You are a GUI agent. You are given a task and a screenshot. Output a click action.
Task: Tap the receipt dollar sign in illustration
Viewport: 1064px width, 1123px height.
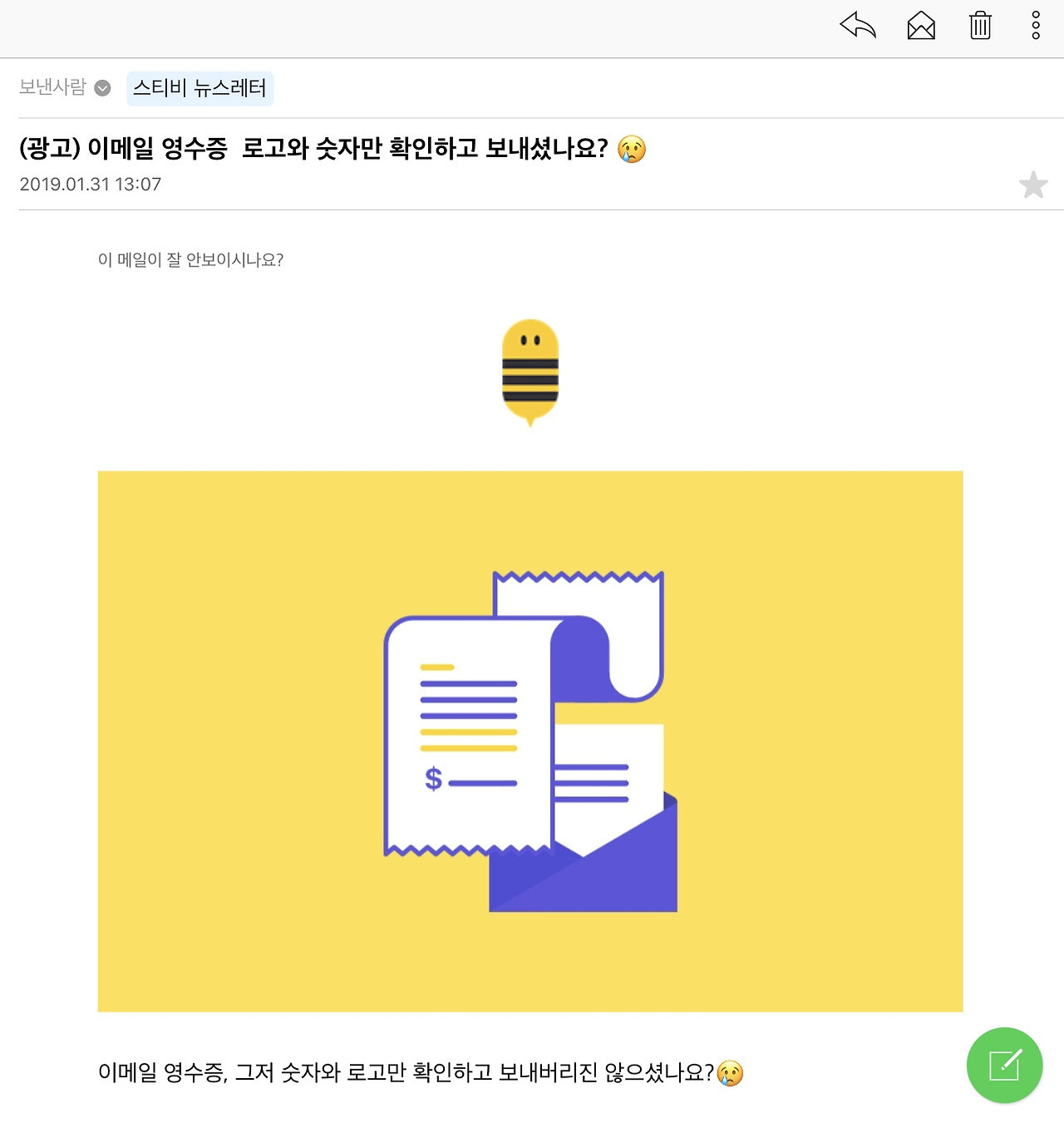click(x=433, y=779)
